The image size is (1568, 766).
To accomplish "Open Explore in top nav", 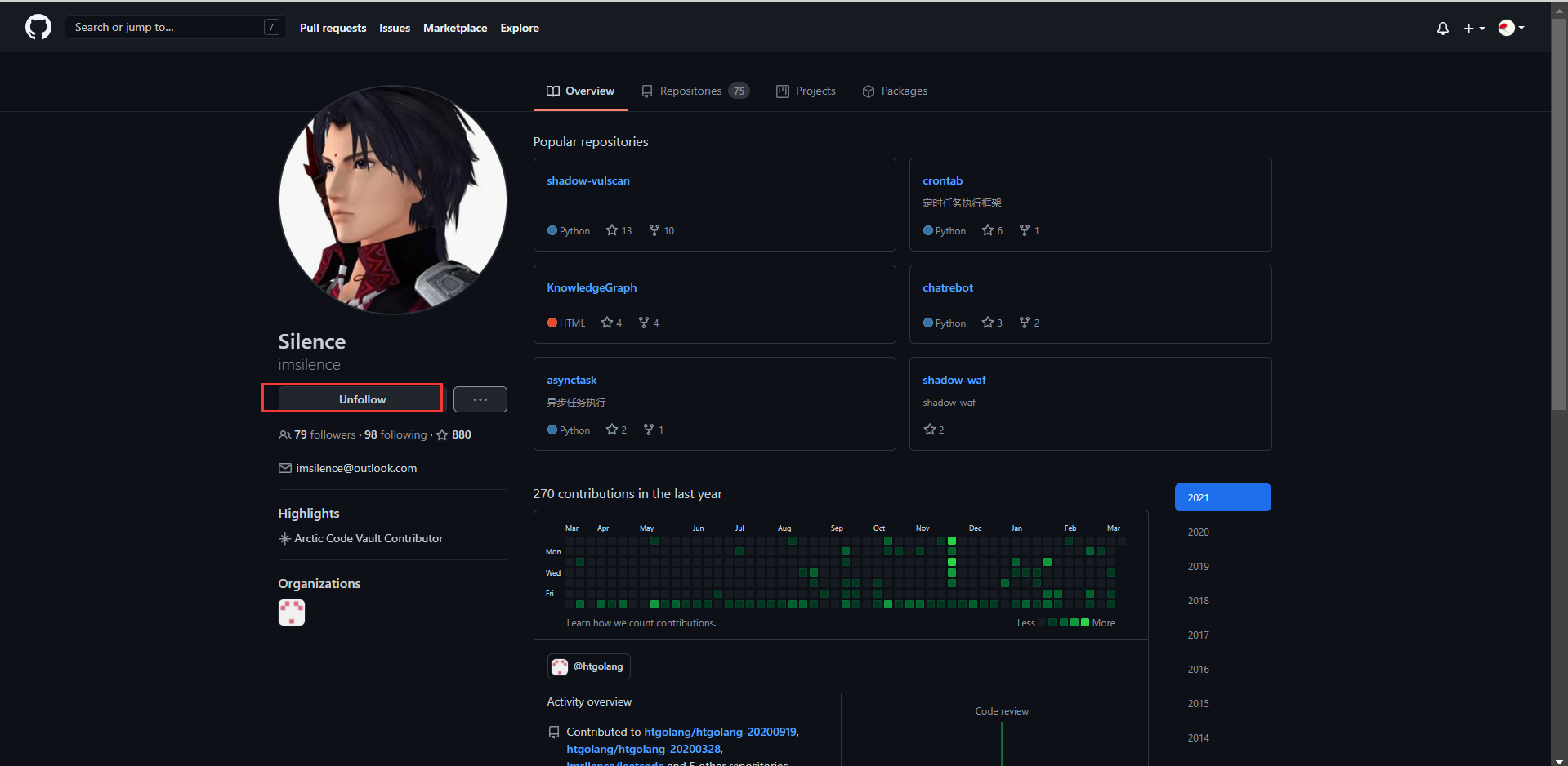I will (520, 28).
